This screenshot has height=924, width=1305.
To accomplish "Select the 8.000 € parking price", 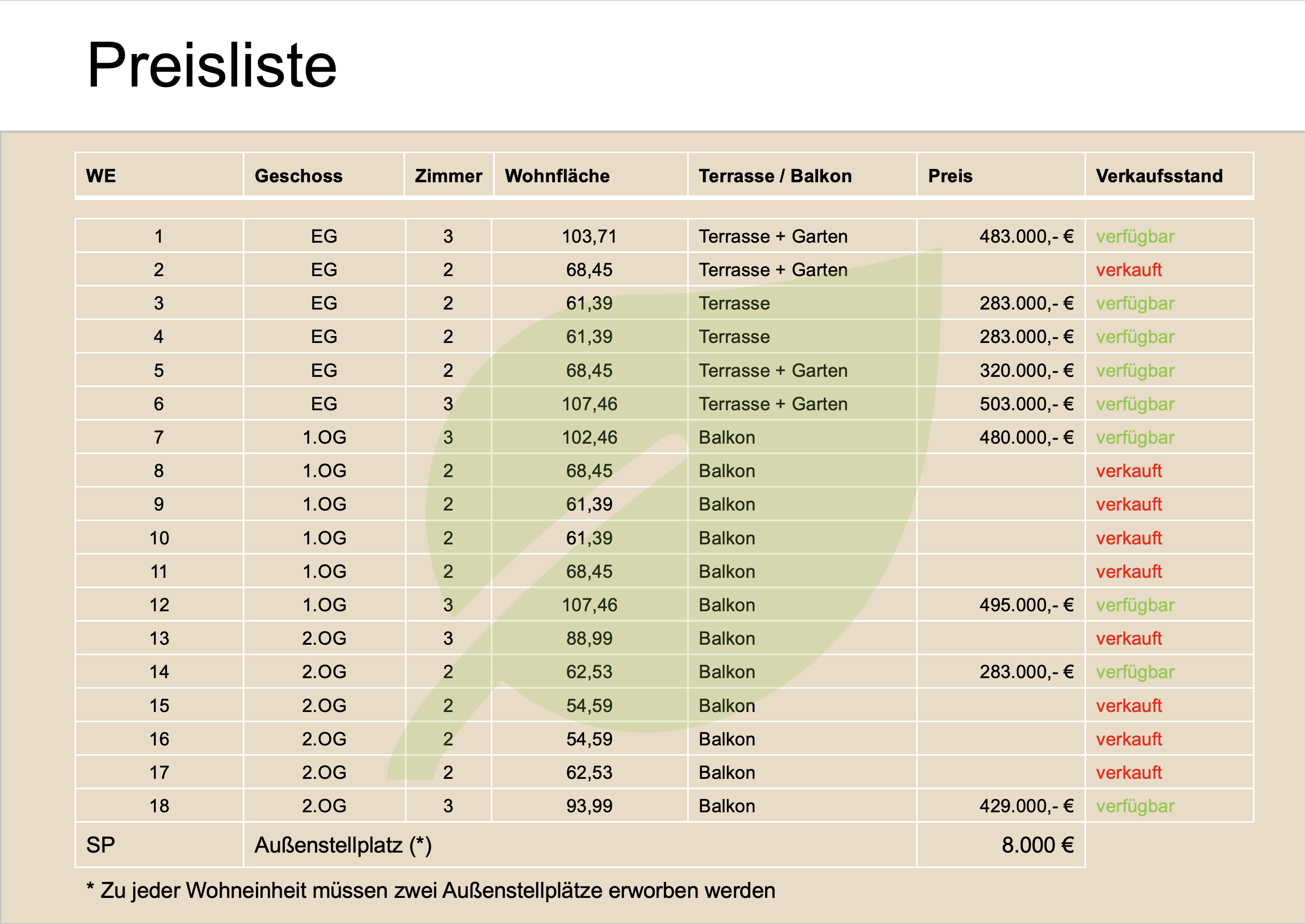I will (1037, 845).
